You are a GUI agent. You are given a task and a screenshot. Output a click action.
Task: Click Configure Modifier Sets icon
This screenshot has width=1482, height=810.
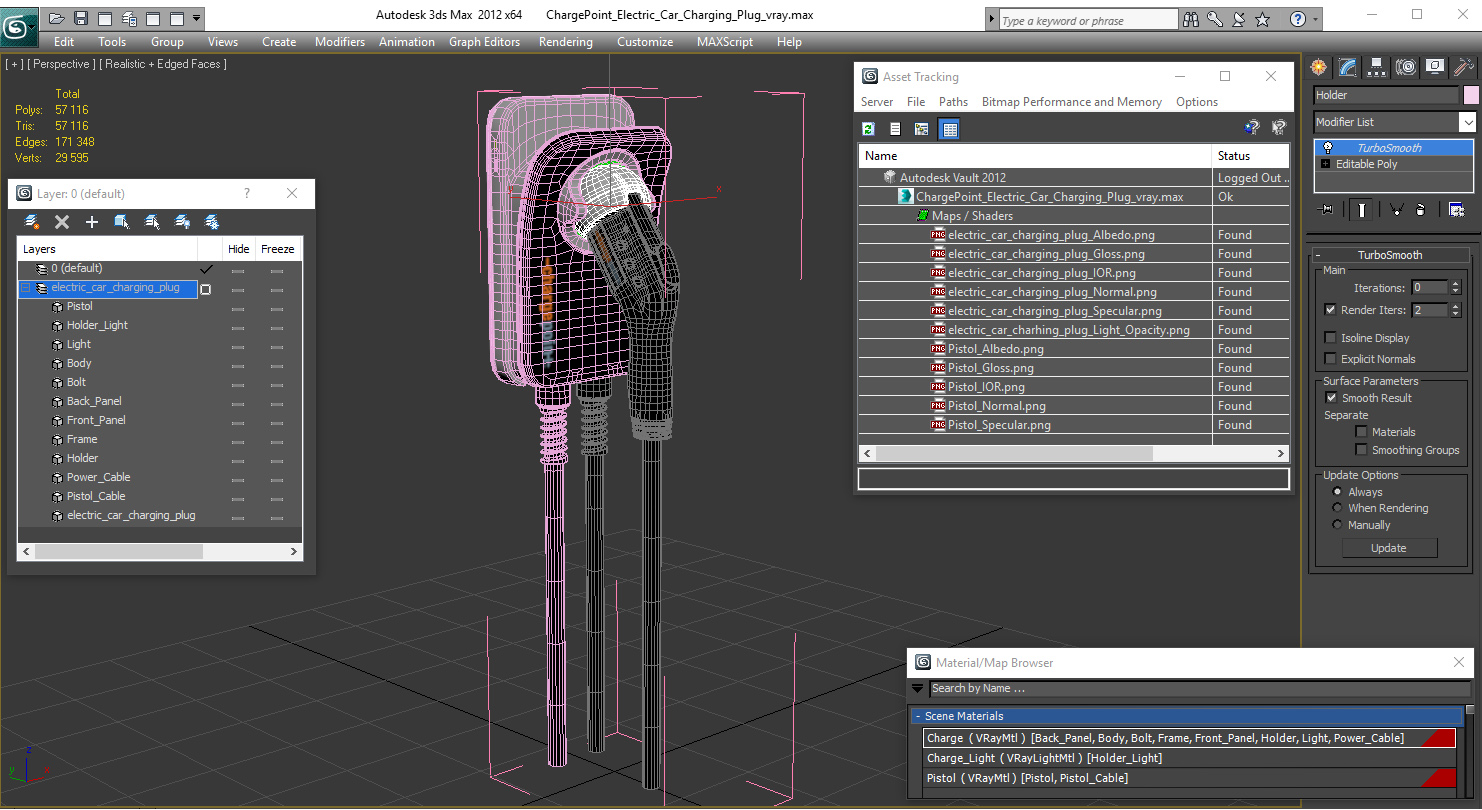point(1456,209)
